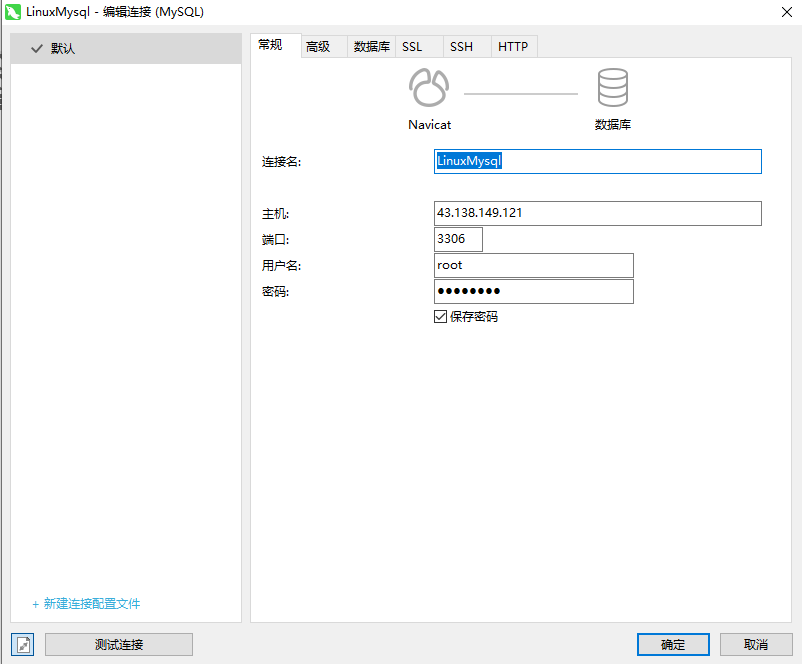Click the 端口: label
The height and width of the screenshot is (664, 802).
coord(275,240)
